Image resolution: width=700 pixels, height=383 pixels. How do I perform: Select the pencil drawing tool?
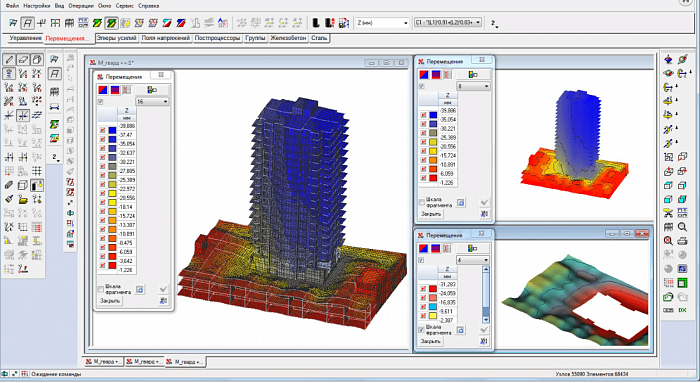[x=9, y=59]
